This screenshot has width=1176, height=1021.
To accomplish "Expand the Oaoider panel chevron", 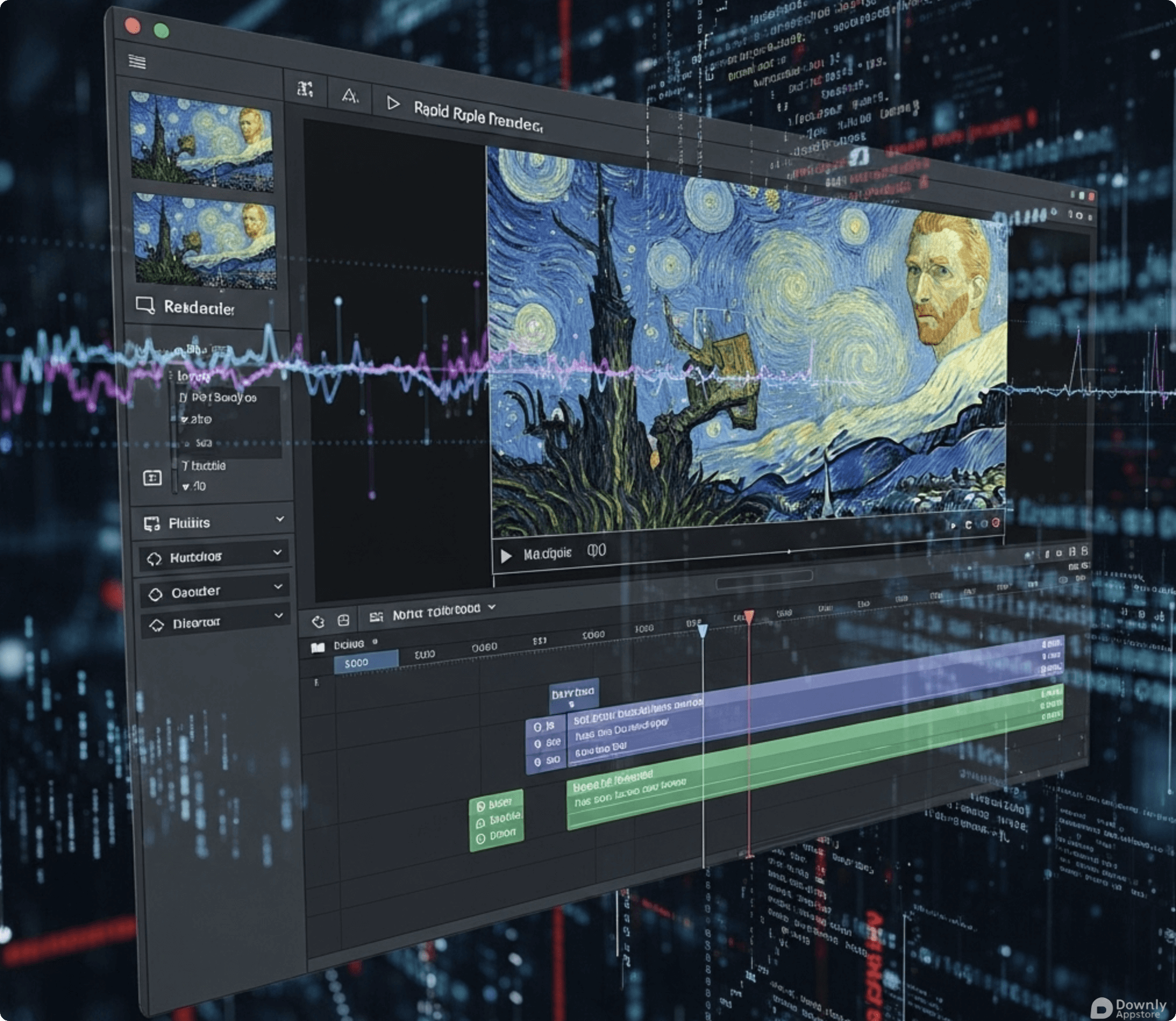I will coord(279,586).
